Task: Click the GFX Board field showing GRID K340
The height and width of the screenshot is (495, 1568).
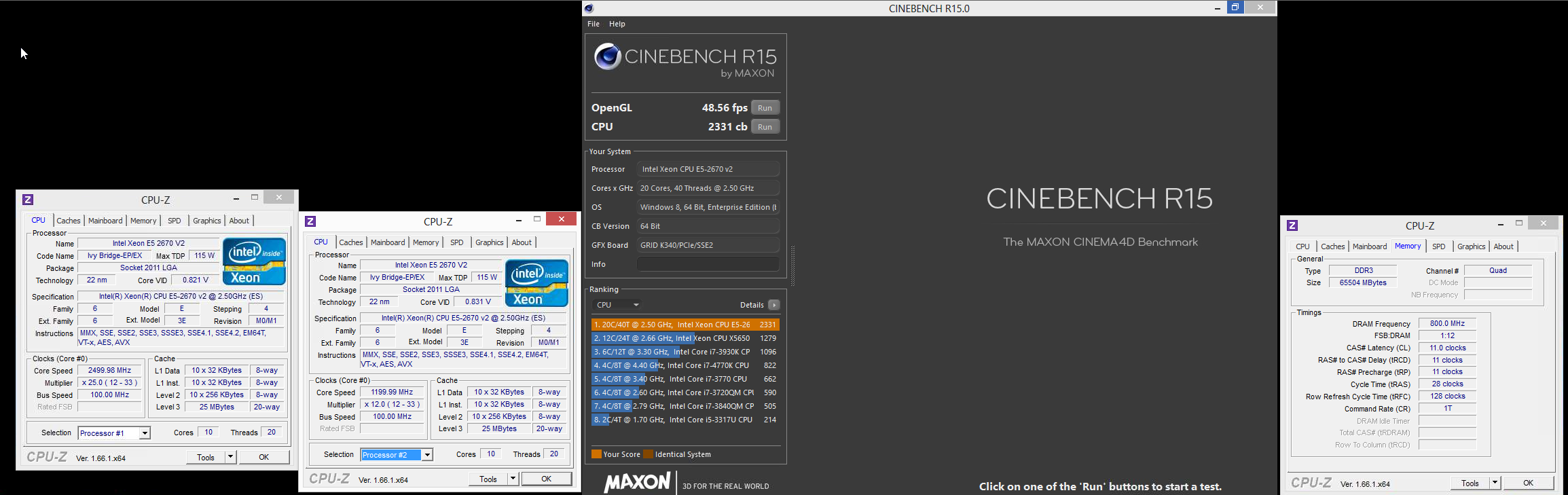Action: (708, 245)
